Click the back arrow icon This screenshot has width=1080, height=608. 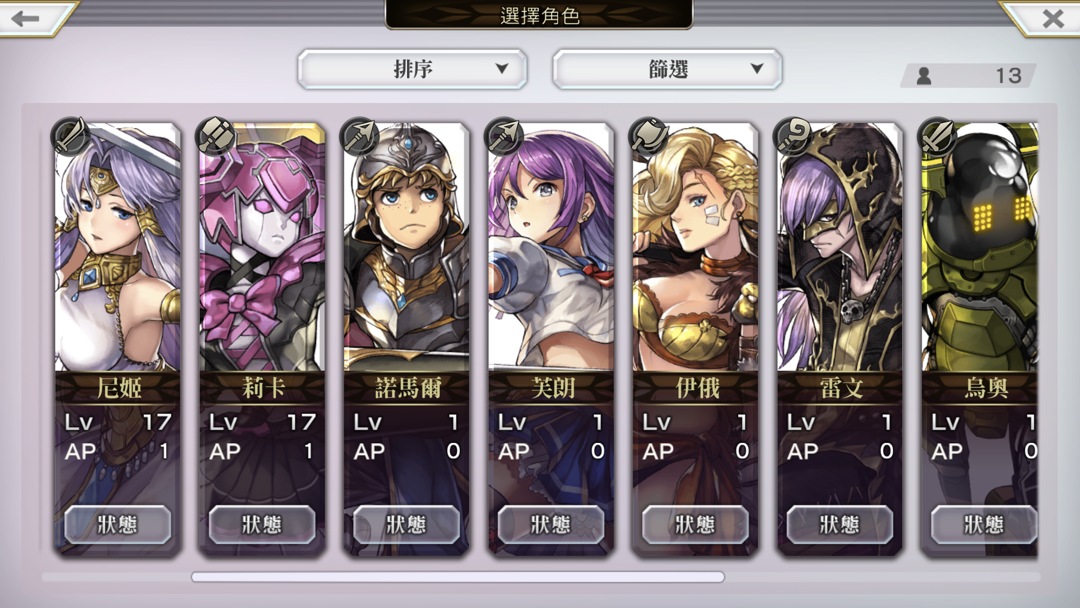click(25, 17)
